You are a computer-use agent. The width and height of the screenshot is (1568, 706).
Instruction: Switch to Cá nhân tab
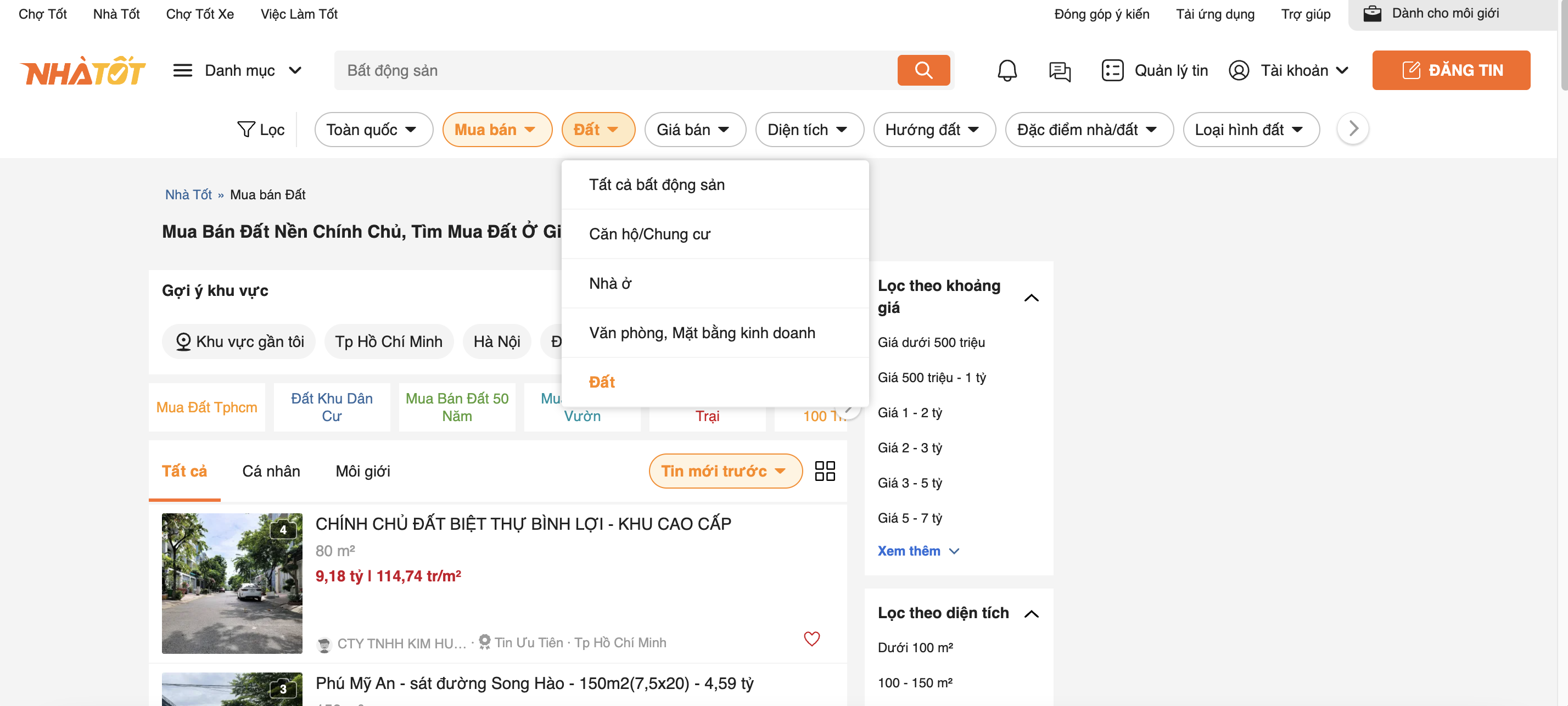coord(271,471)
